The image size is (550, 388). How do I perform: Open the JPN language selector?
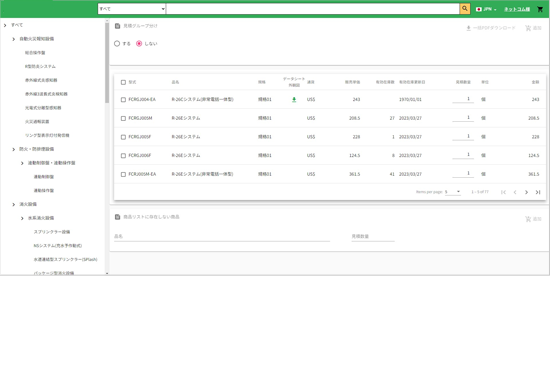pyautogui.click(x=486, y=9)
